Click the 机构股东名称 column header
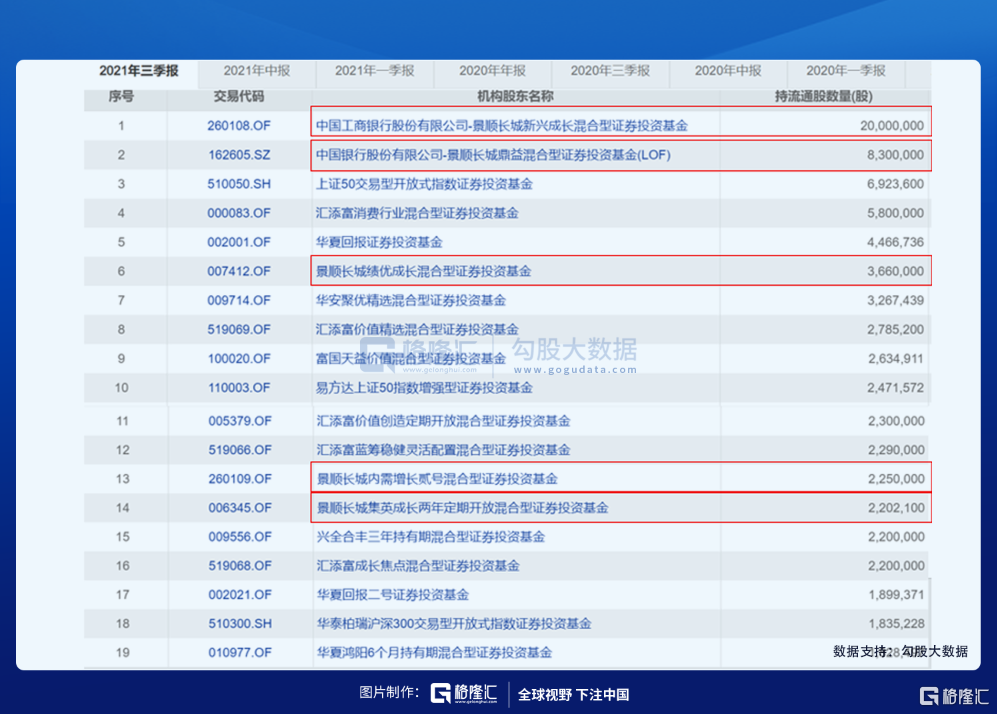Viewport: 997px width, 714px height. [x=516, y=97]
